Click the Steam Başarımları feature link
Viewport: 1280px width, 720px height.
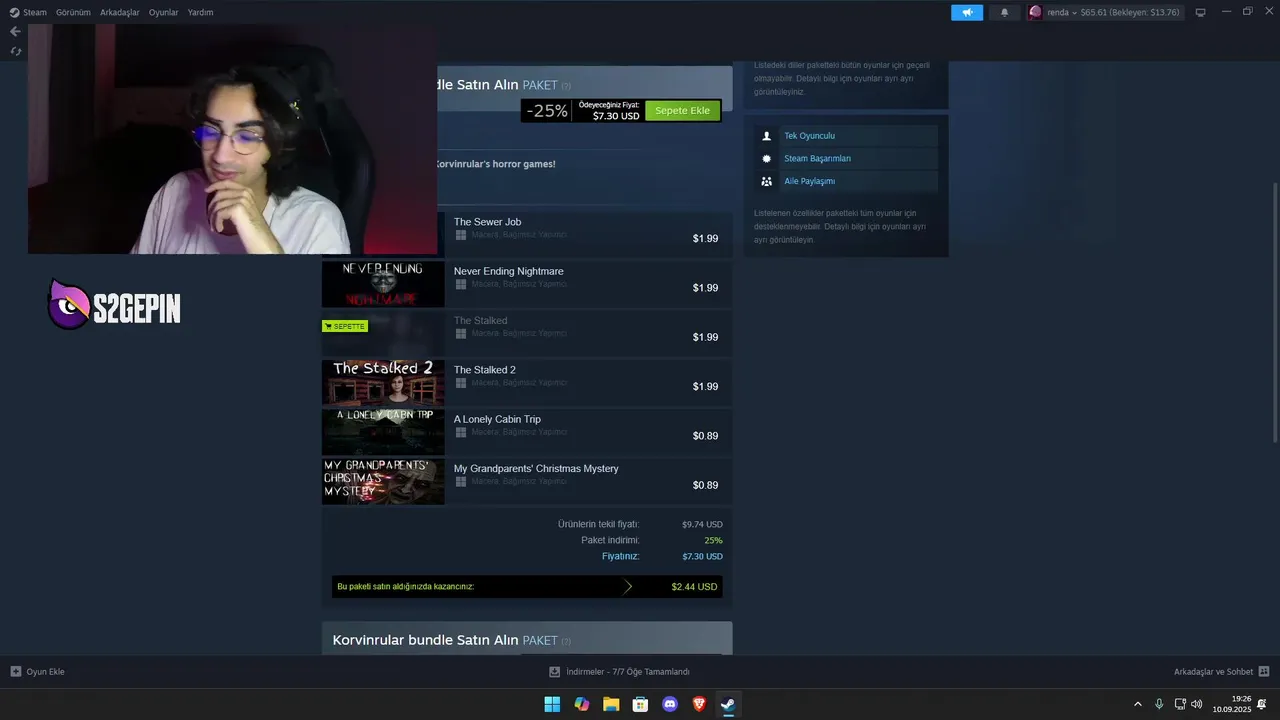(x=817, y=158)
